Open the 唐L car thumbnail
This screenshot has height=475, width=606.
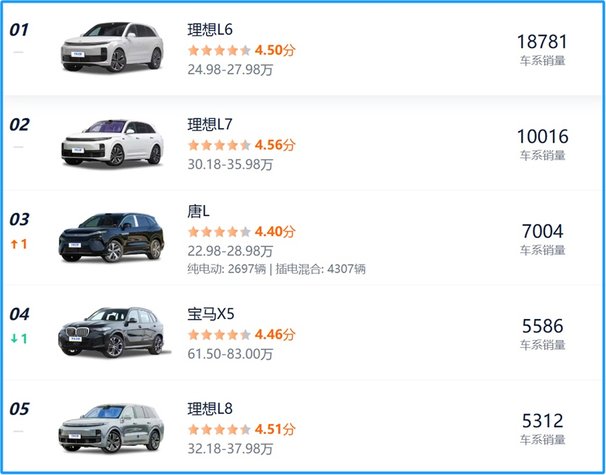(111, 237)
